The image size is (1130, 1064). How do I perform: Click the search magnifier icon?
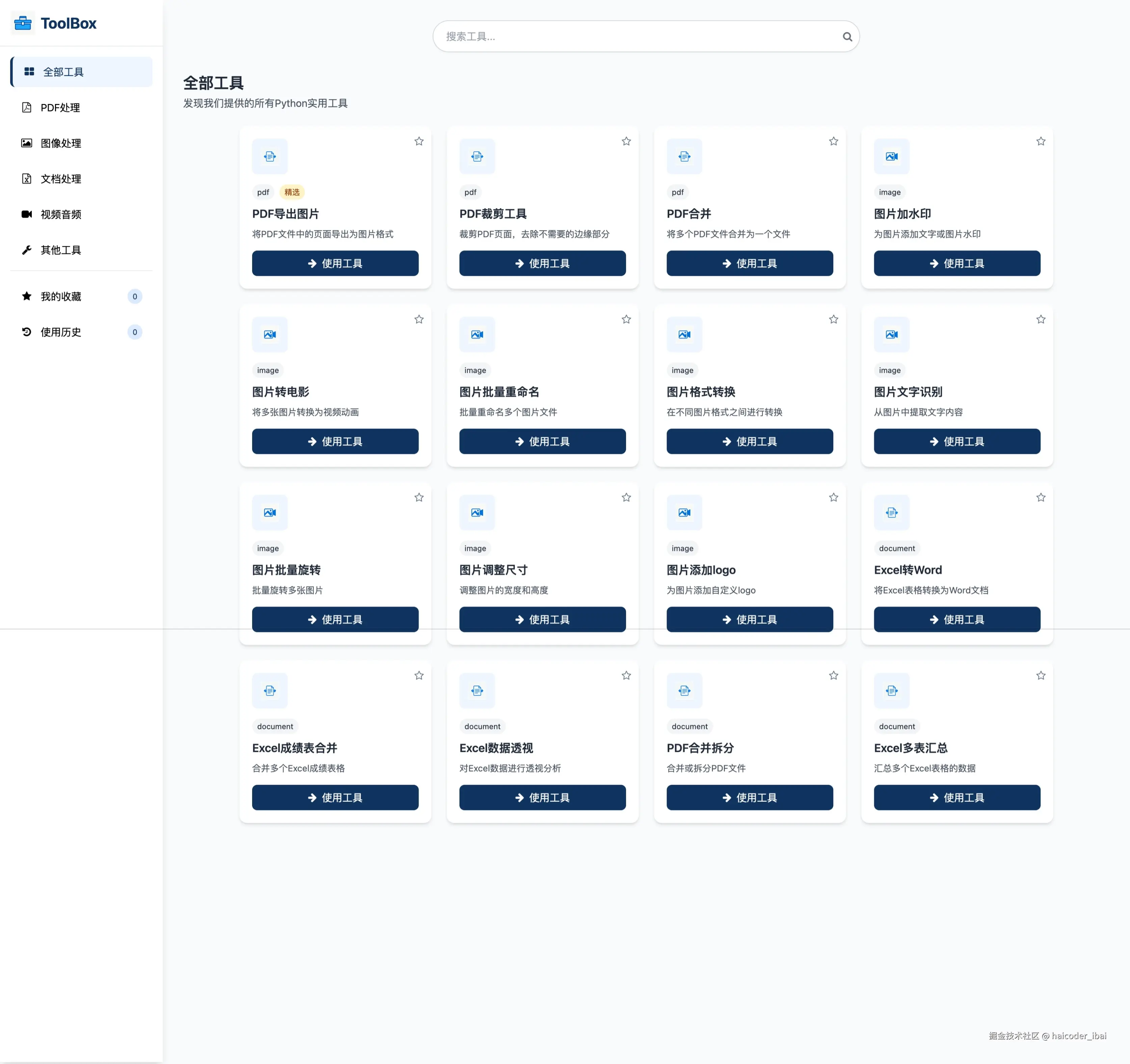[847, 37]
